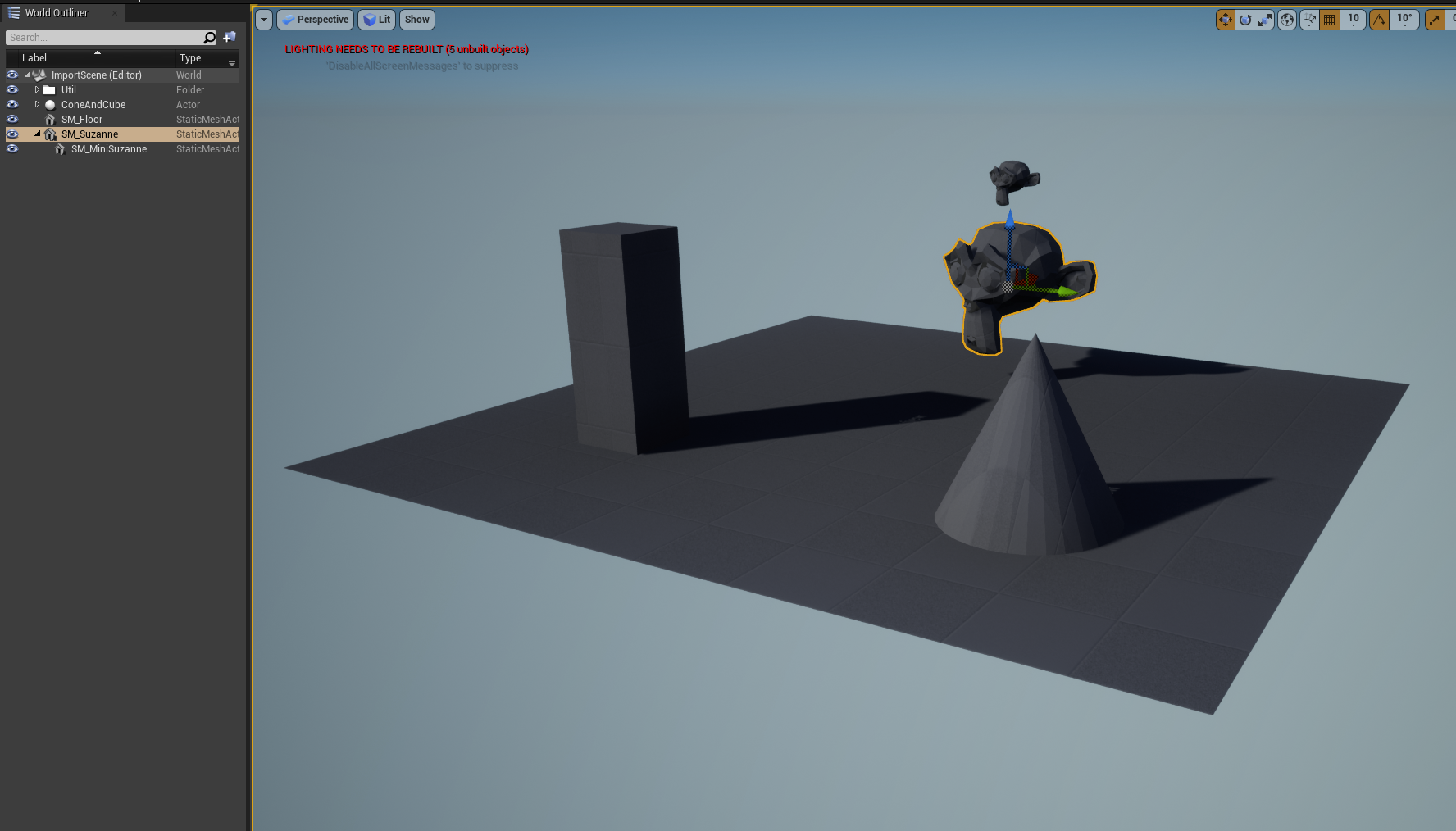1456x831 pixels.
Task: Click the World type cell
Action: pyautogui.click(x=189, y=75)
